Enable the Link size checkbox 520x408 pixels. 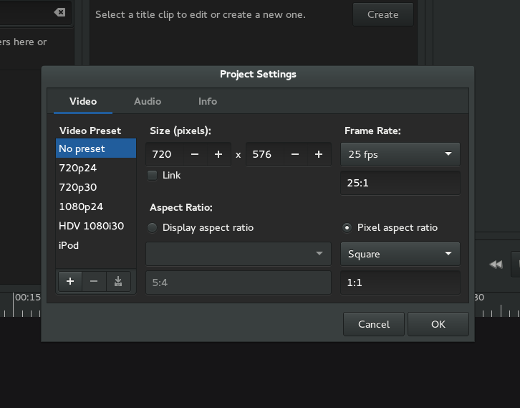point(152,175)
